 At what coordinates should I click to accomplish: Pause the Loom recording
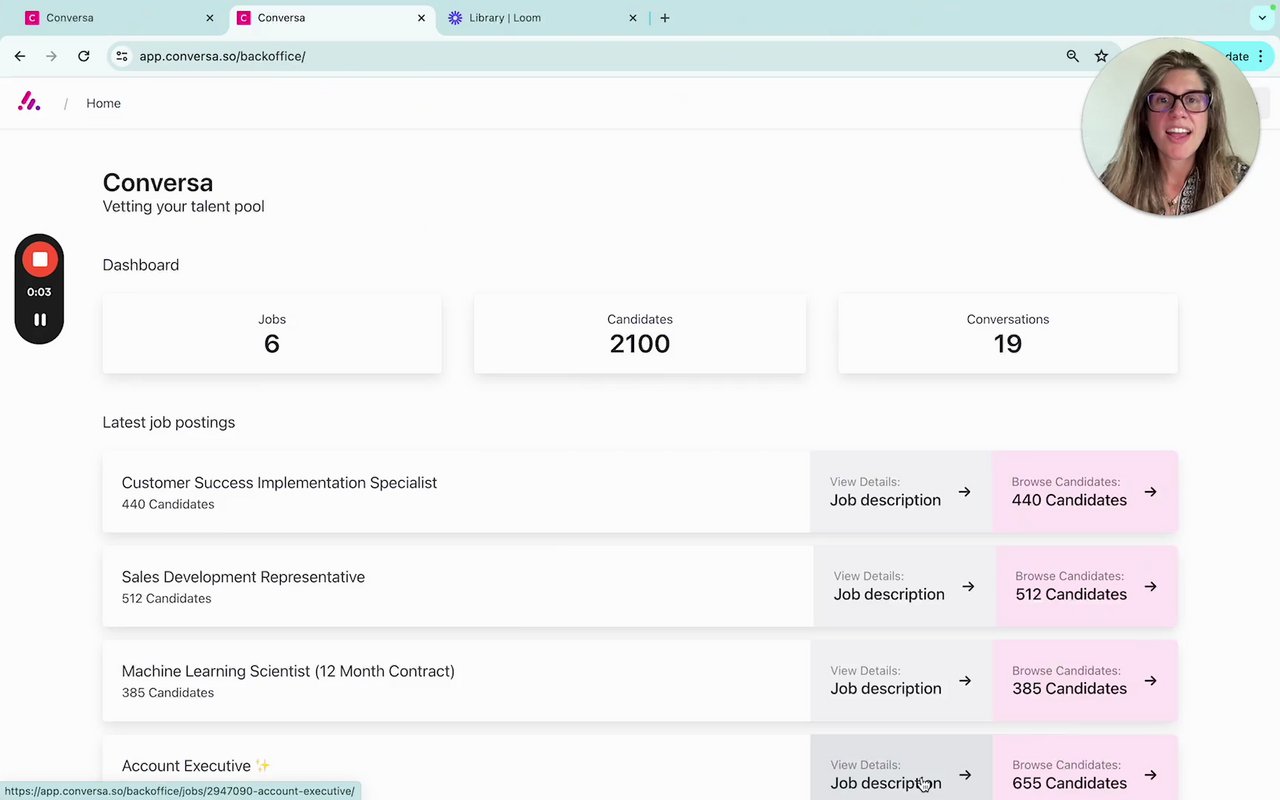40,320
